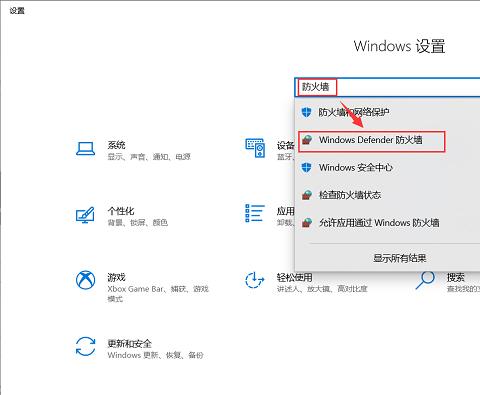Click shield icon beside Windows 安全中心

306,167
